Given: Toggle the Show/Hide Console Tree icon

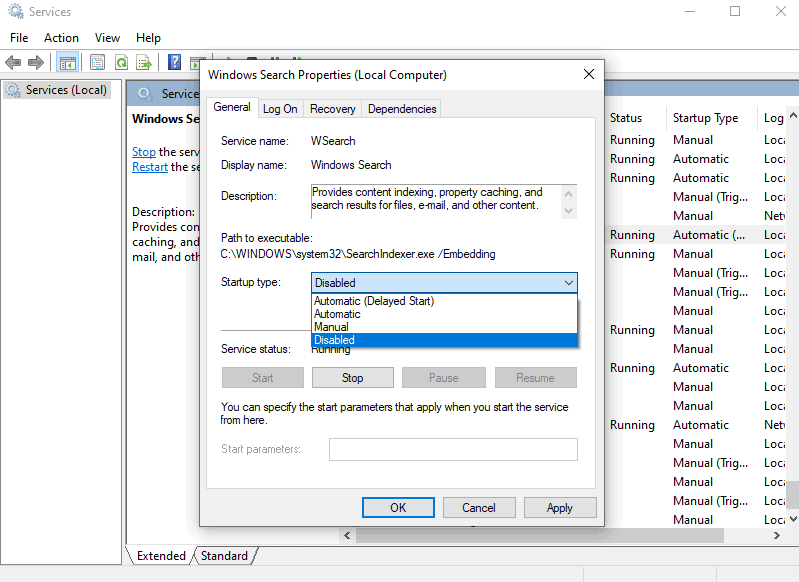Looking at the screenshot, I should tap(68, 63).
